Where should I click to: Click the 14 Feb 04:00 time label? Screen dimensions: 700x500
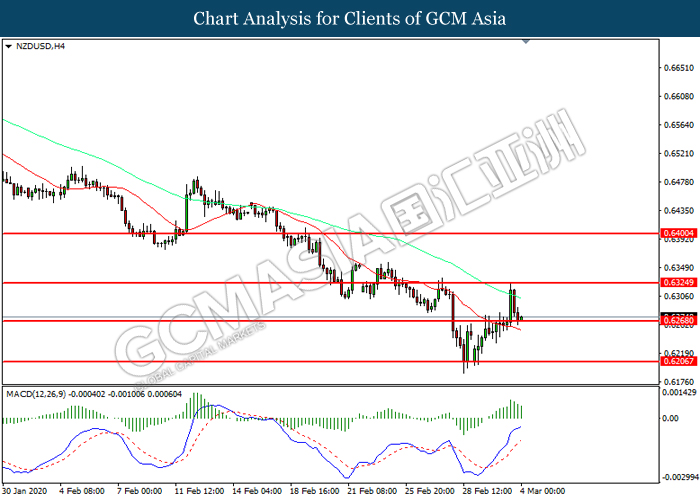click(x=257, y=491)
